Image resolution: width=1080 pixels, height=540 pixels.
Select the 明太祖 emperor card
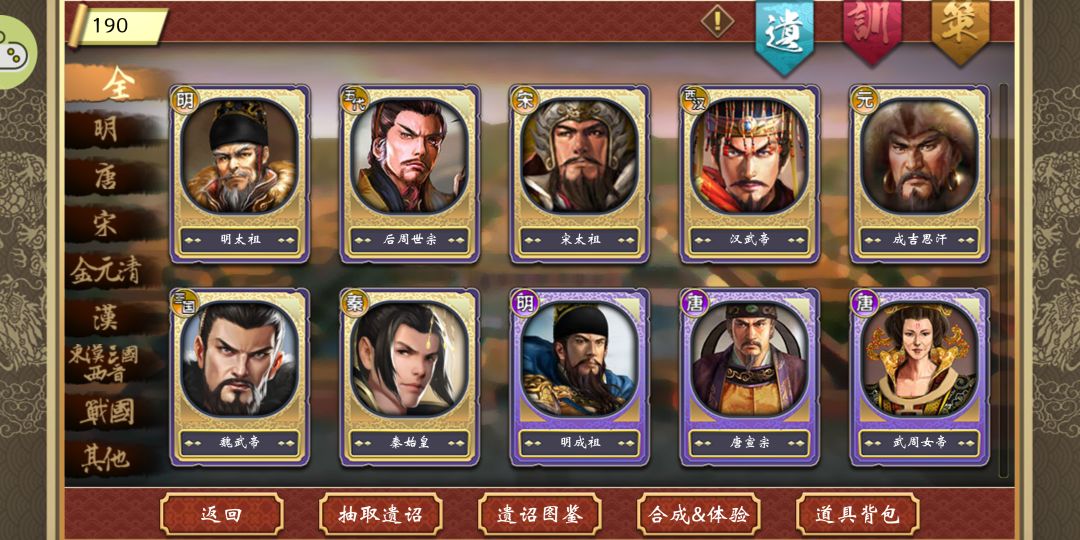(x=240, y=174)
